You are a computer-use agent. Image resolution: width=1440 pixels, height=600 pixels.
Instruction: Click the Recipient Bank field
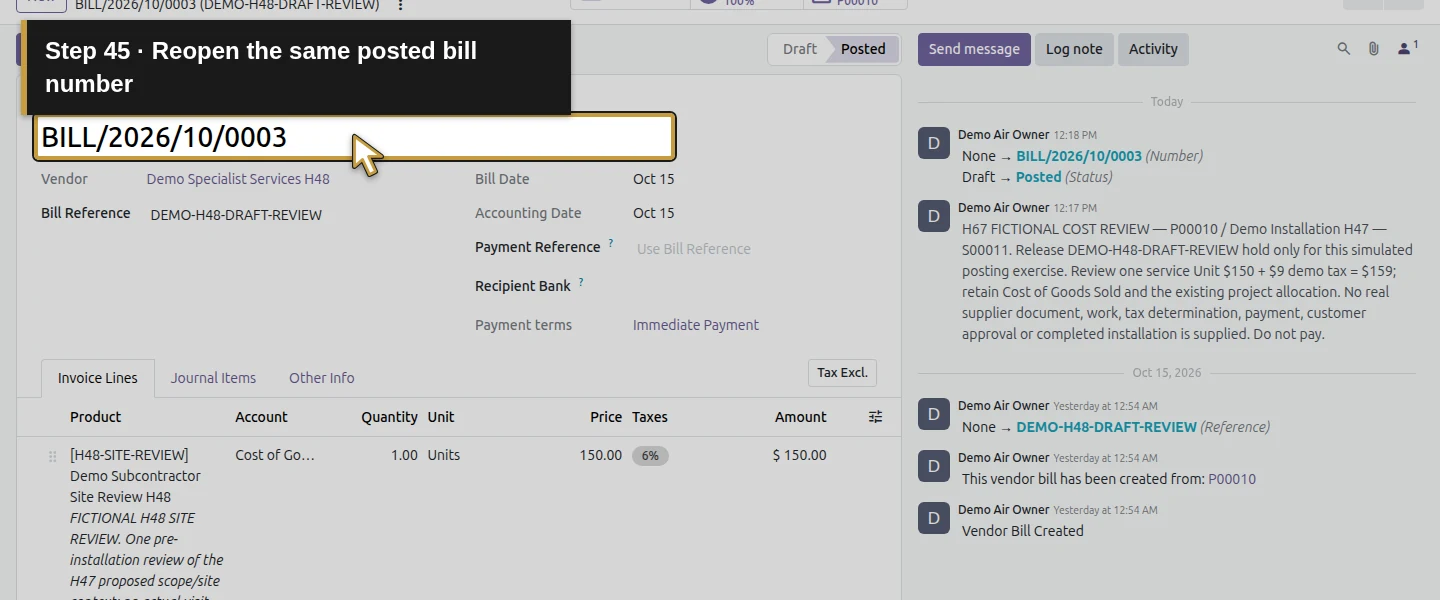click(754, 286)
